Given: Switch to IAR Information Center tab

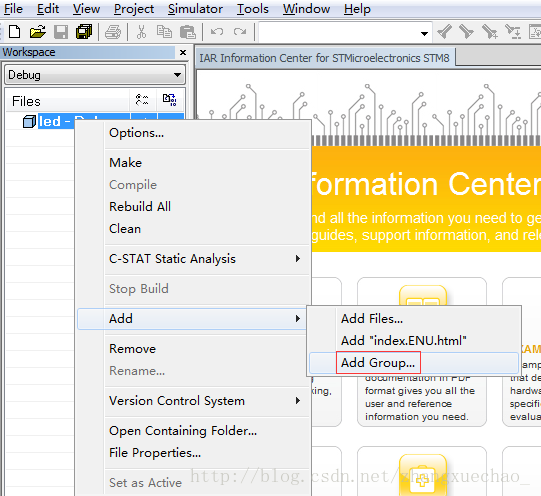Looking at the screenshot, I should [324, 58].
